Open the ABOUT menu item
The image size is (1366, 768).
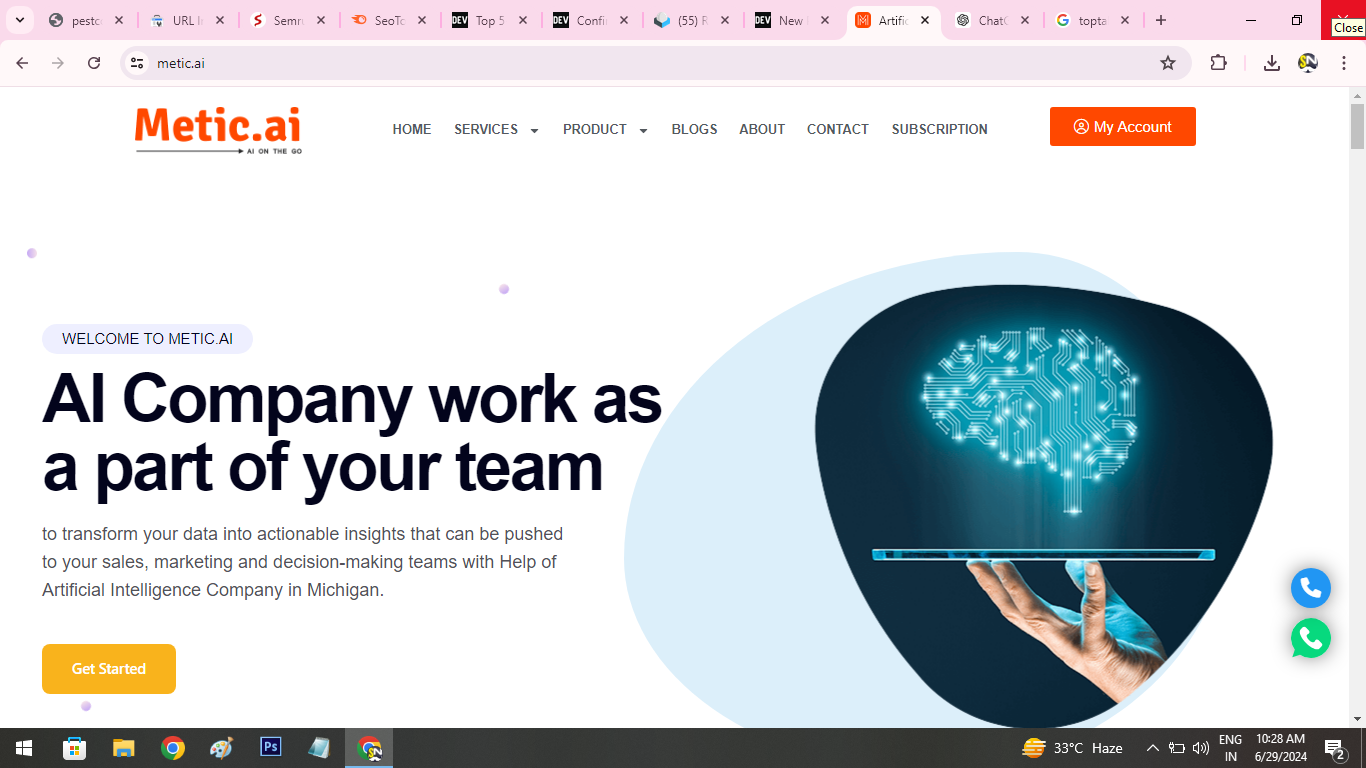(x=762, y=129)
